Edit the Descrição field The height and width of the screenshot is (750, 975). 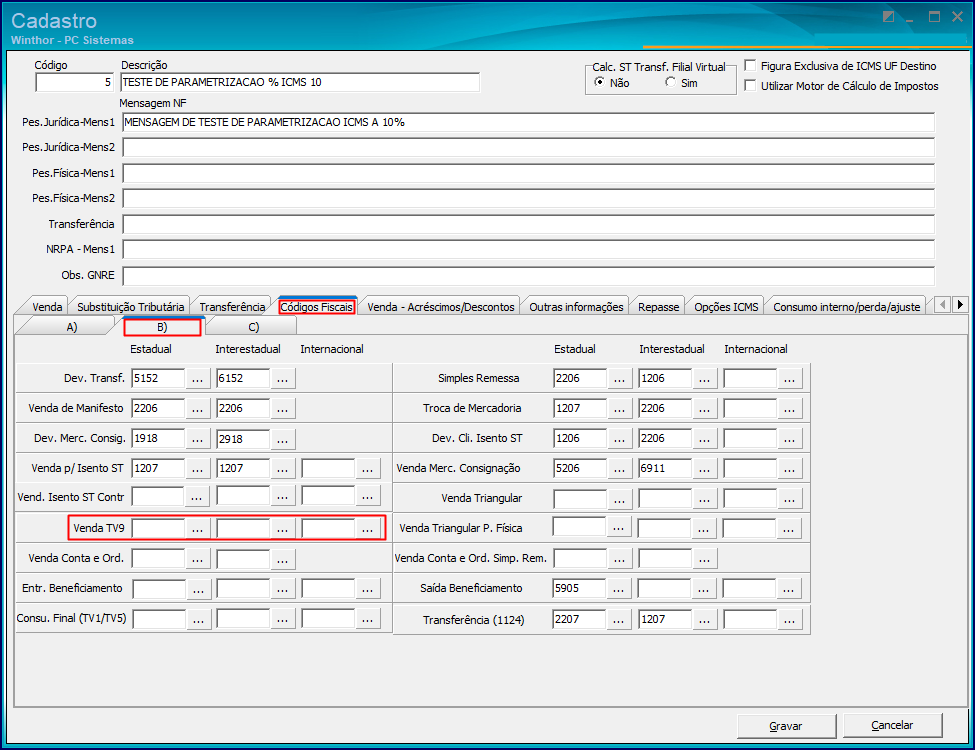[x=300, y=82]
